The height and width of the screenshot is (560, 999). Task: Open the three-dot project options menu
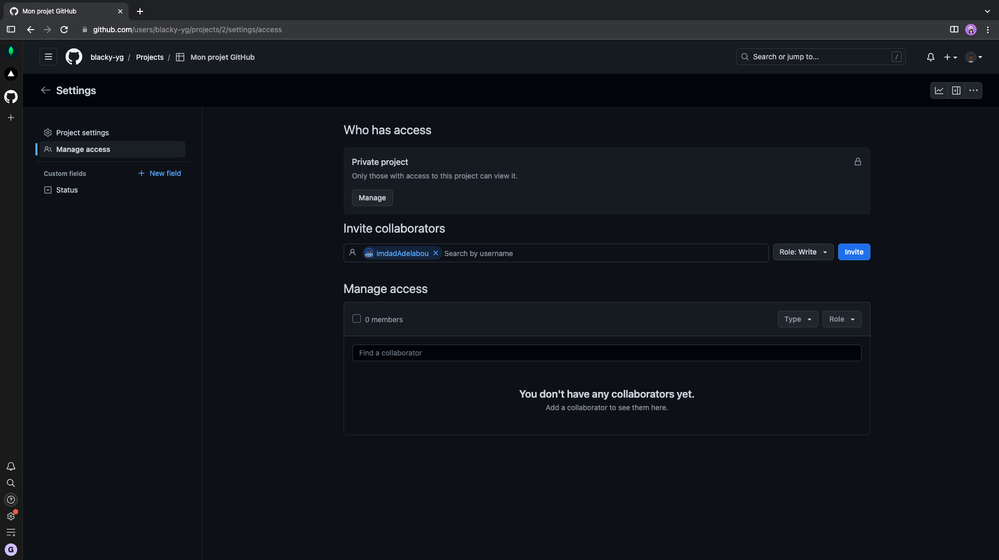(973, 90)
